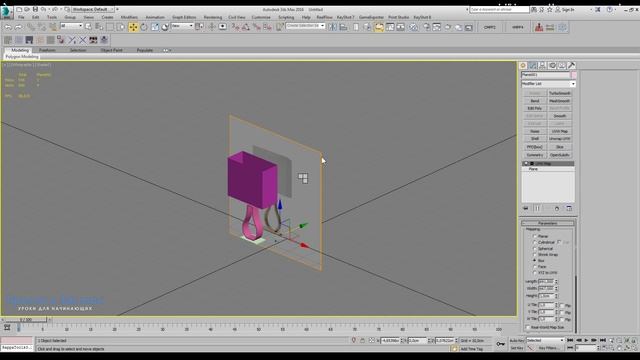Open the Modifiers menu

[x=129, y=17]
